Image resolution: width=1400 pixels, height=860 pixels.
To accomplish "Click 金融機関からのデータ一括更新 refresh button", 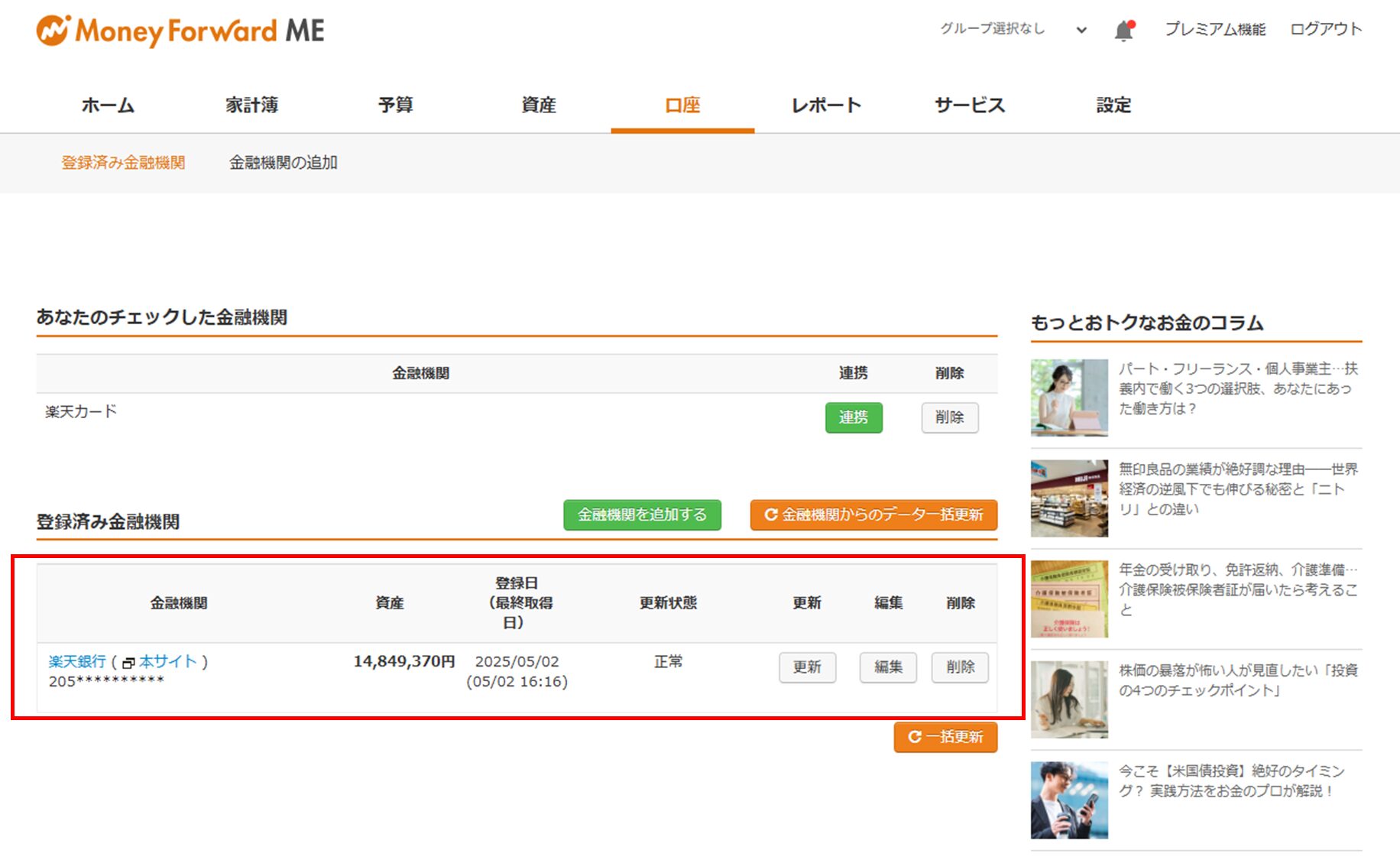I will [x=873, y=514].
